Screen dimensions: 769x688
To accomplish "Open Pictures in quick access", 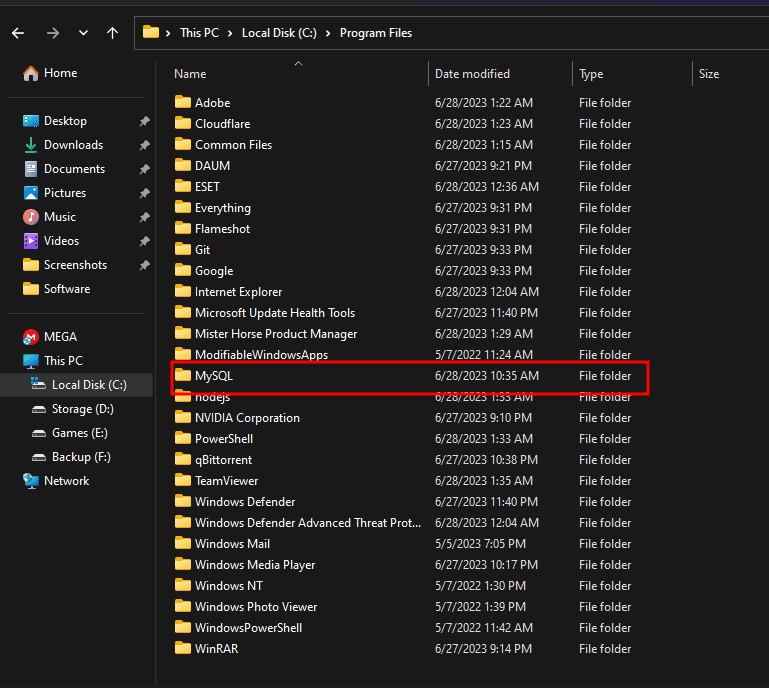I will point(54,193).
